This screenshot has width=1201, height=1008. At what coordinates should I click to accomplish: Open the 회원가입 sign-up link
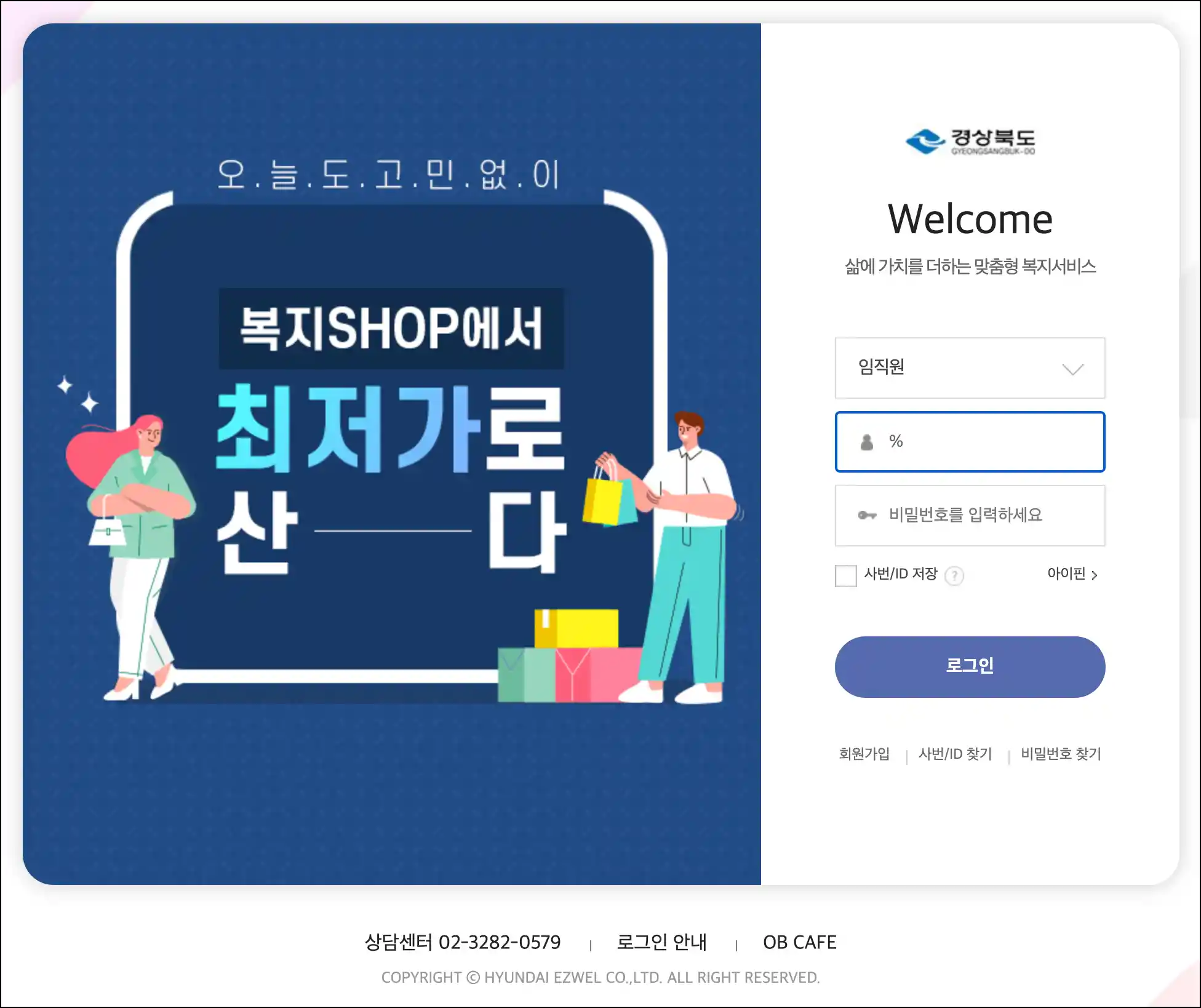864,754
